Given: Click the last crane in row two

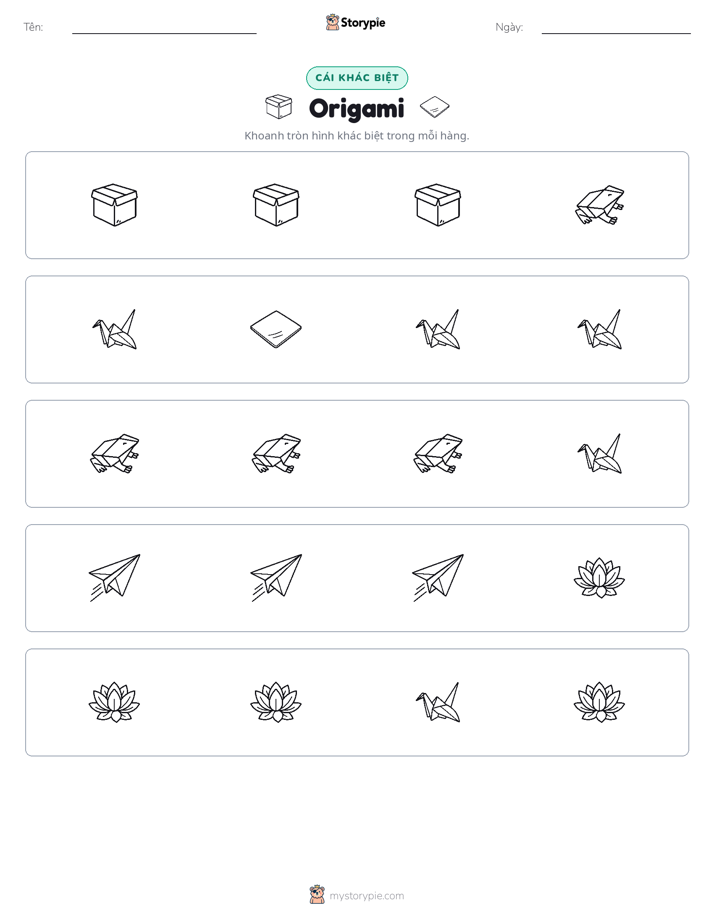Looking at the screenshot, I should (x=600, y=329).
